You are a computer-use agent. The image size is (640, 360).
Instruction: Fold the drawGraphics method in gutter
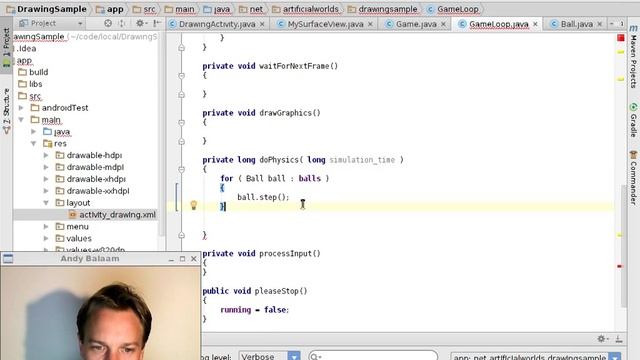182,122
